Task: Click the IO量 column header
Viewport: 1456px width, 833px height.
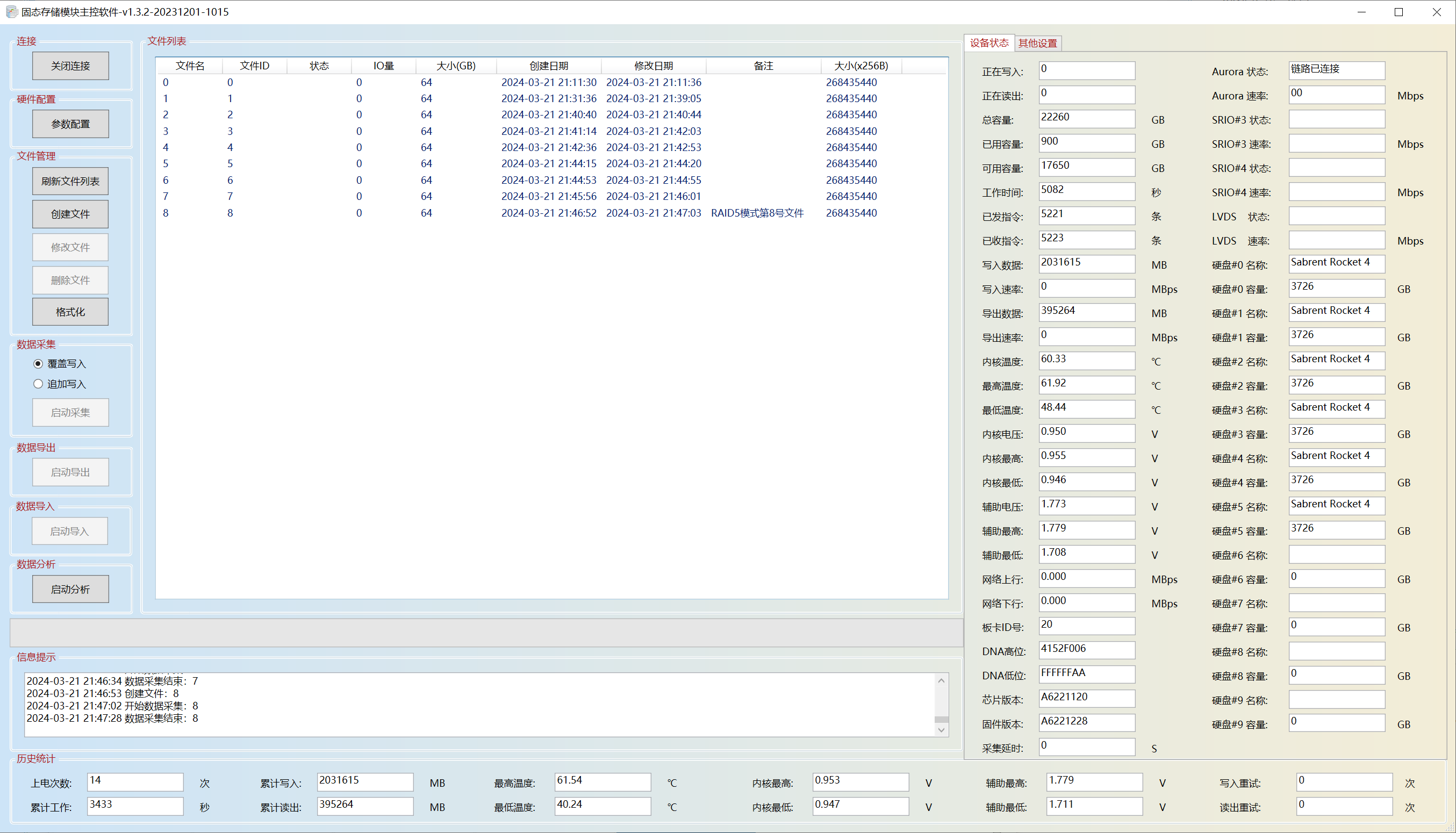Action: 384,66
